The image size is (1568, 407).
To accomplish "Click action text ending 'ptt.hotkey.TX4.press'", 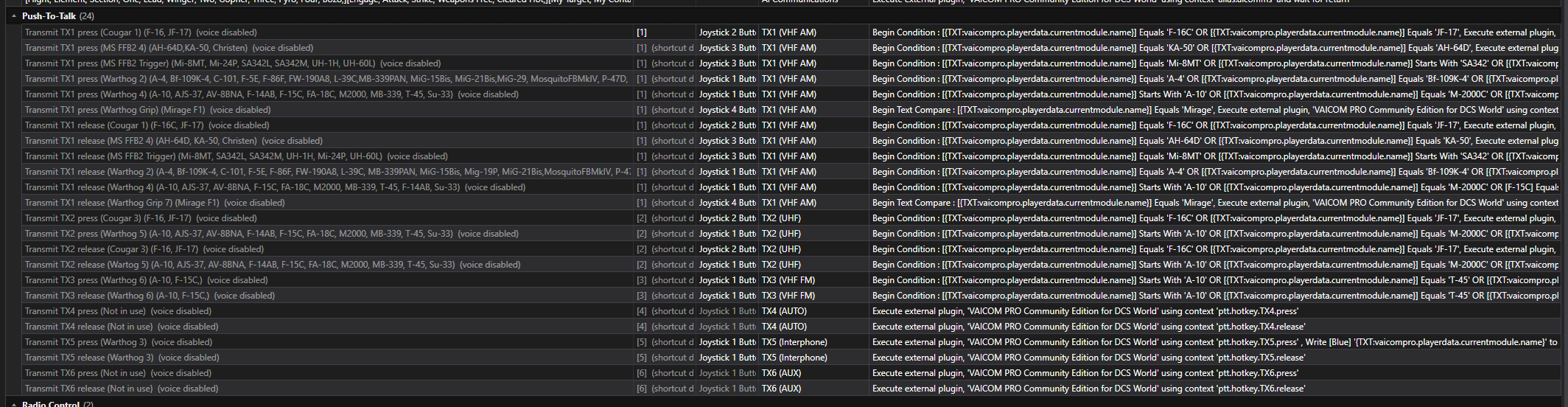I will coord(1085,311).
